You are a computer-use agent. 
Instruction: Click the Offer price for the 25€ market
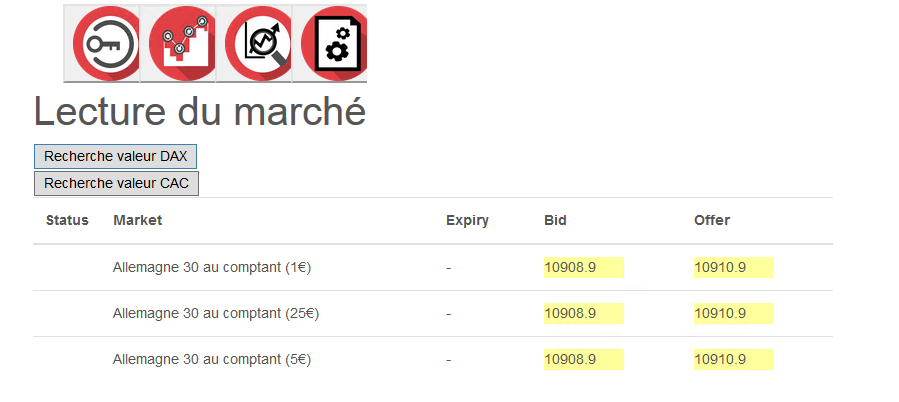point(721,313)
